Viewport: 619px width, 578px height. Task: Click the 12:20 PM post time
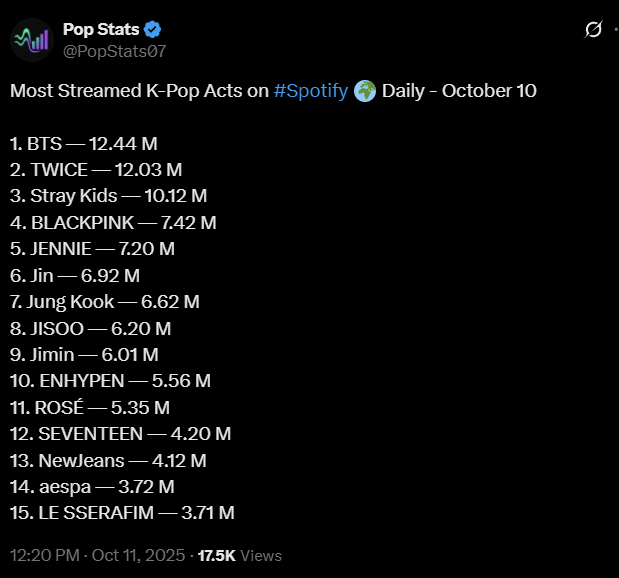pyautogui.click(x=42, y=555)
